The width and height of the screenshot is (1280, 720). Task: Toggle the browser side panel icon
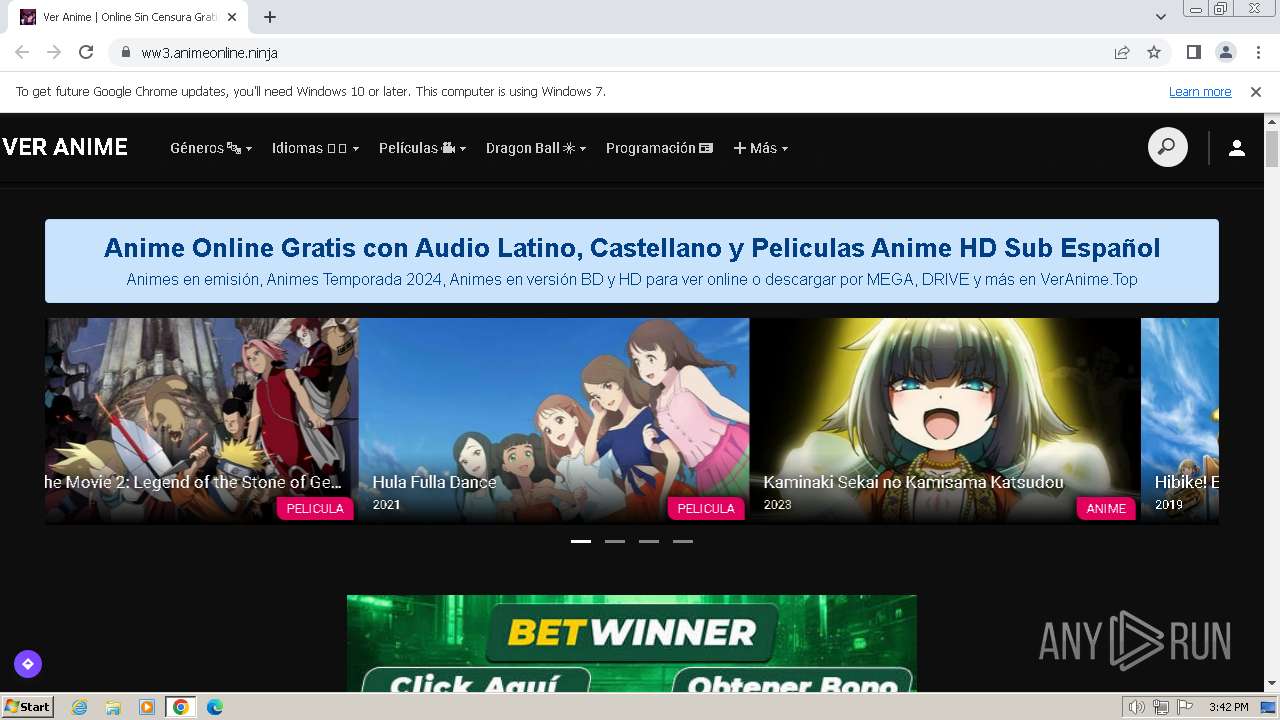(1193, 52)
